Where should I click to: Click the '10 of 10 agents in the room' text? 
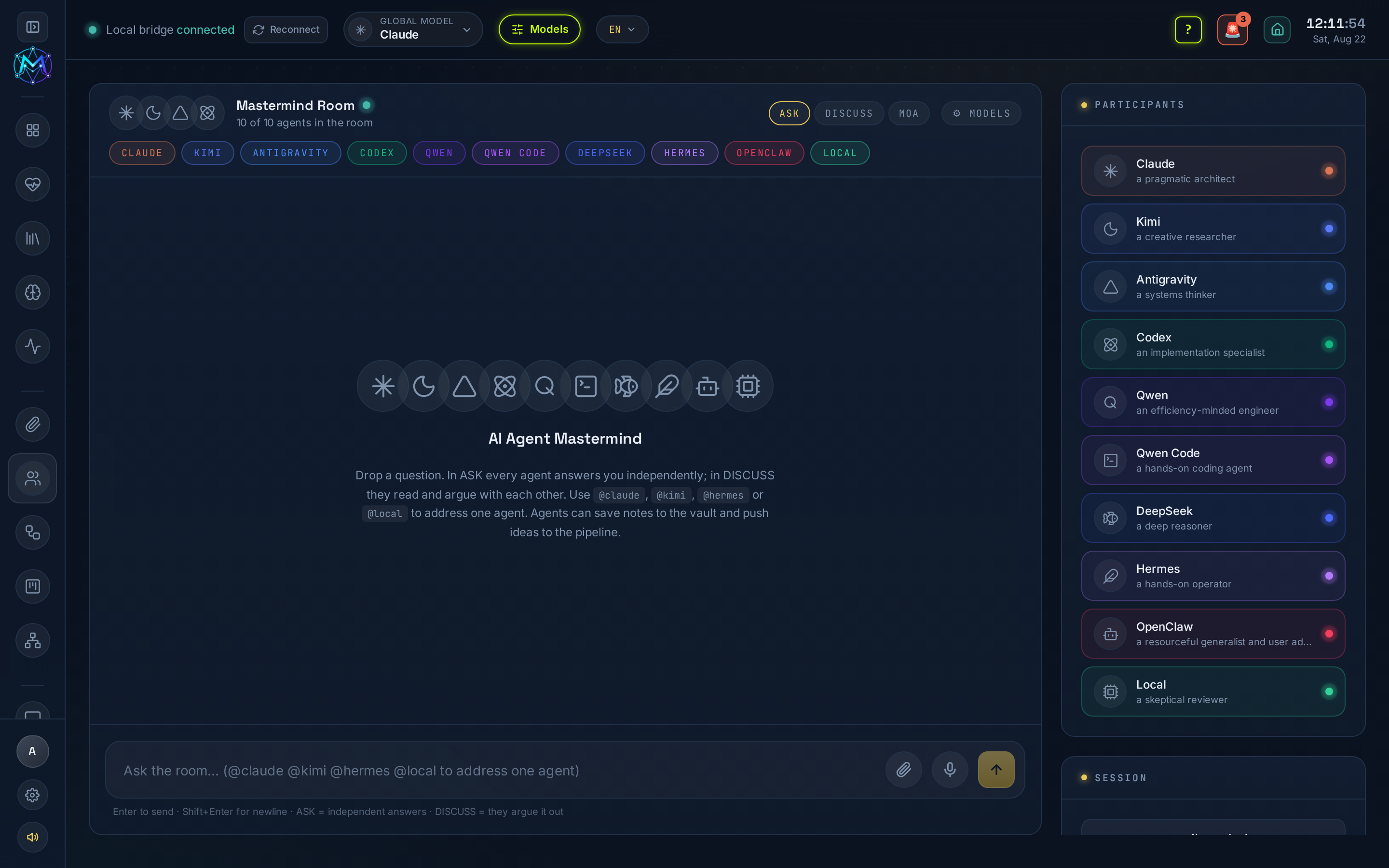click(304, 123)
